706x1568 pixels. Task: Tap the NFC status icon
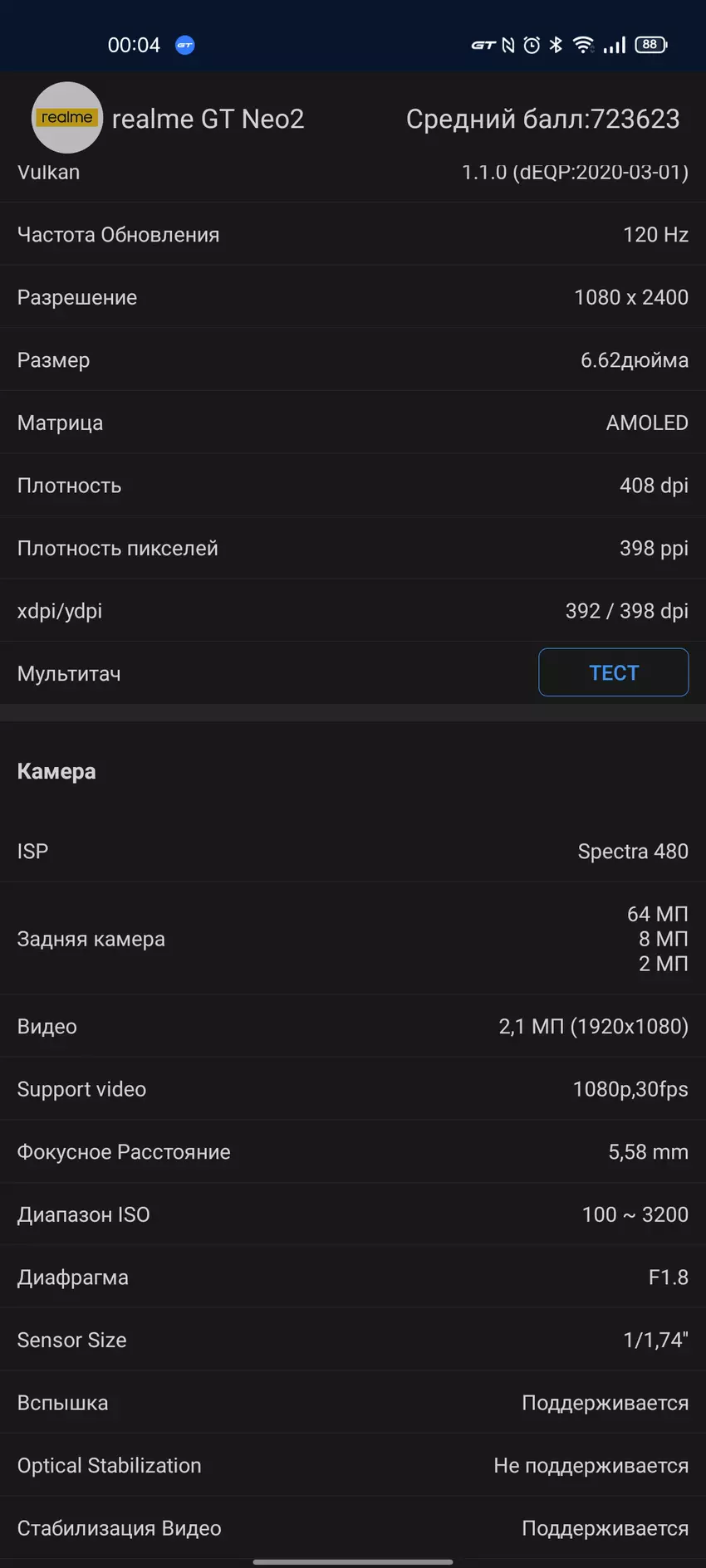click(x=508, y=46)
